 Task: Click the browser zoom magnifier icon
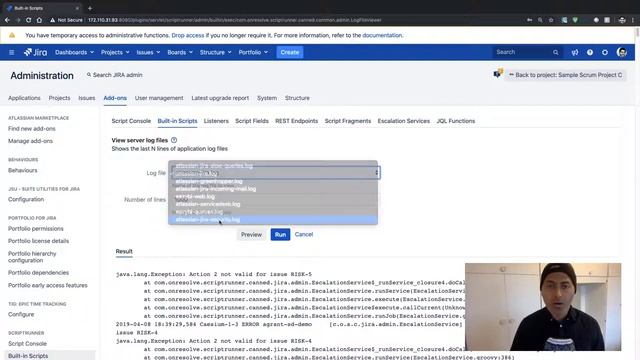coord(540,20)
